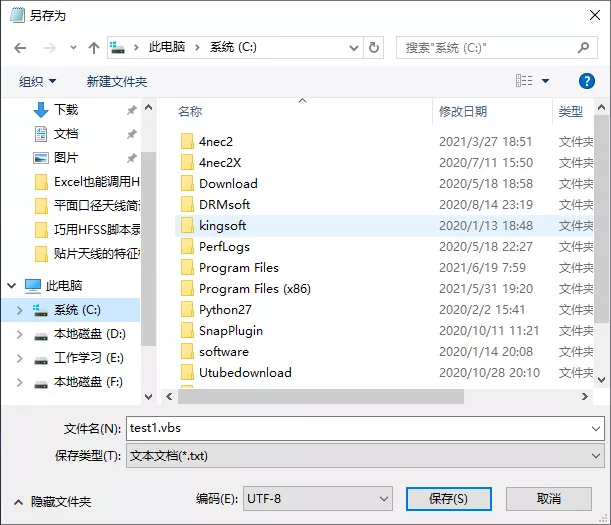
Task: Click the forward navigation arrow
Action: click(49, 48)
